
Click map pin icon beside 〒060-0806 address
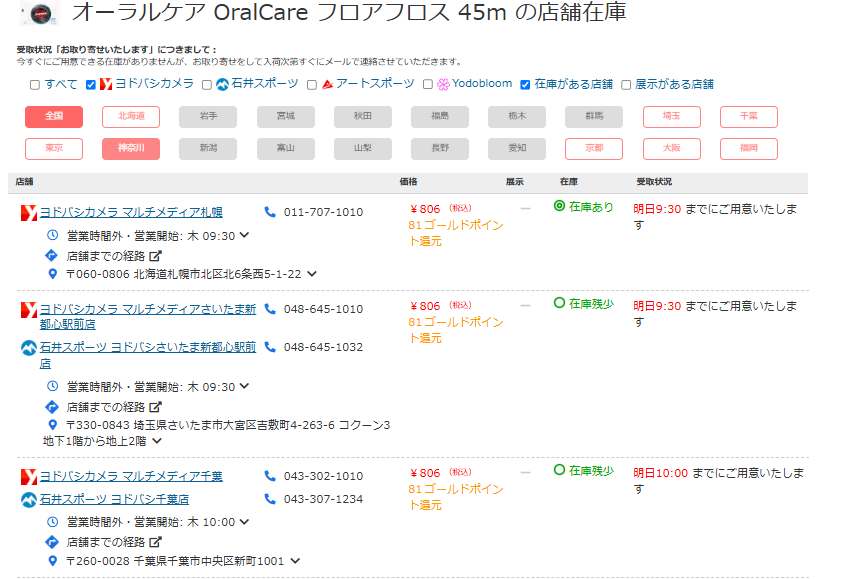pyautogui.click(x=52, y=274)
